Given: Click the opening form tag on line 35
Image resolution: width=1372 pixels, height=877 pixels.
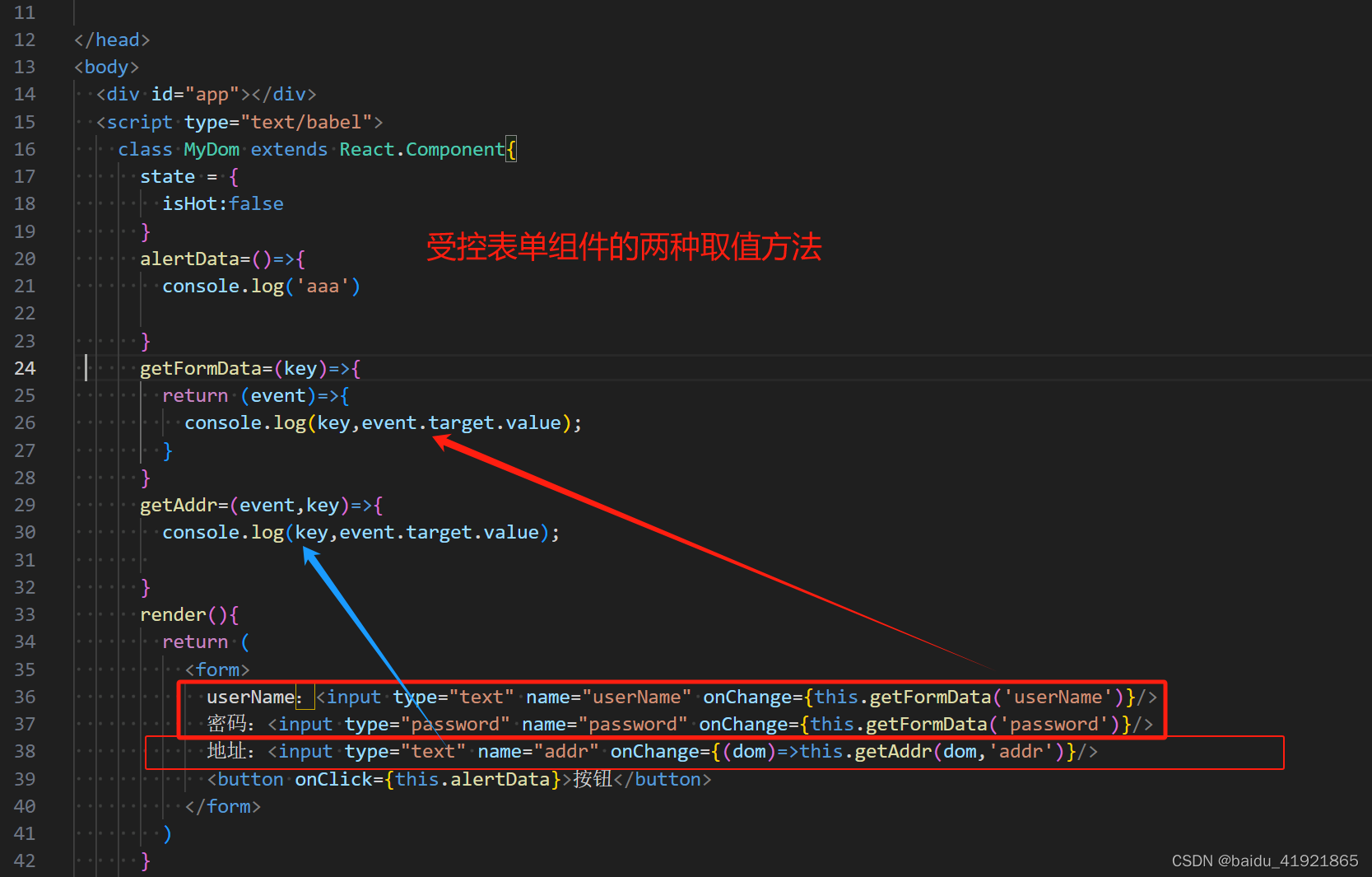Looking at the screenshot, I should 216,669.
